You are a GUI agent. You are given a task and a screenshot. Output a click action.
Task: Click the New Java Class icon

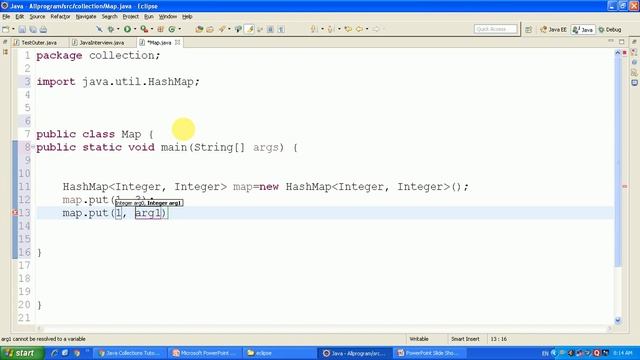pyautogui.click(x=172, y=29)
